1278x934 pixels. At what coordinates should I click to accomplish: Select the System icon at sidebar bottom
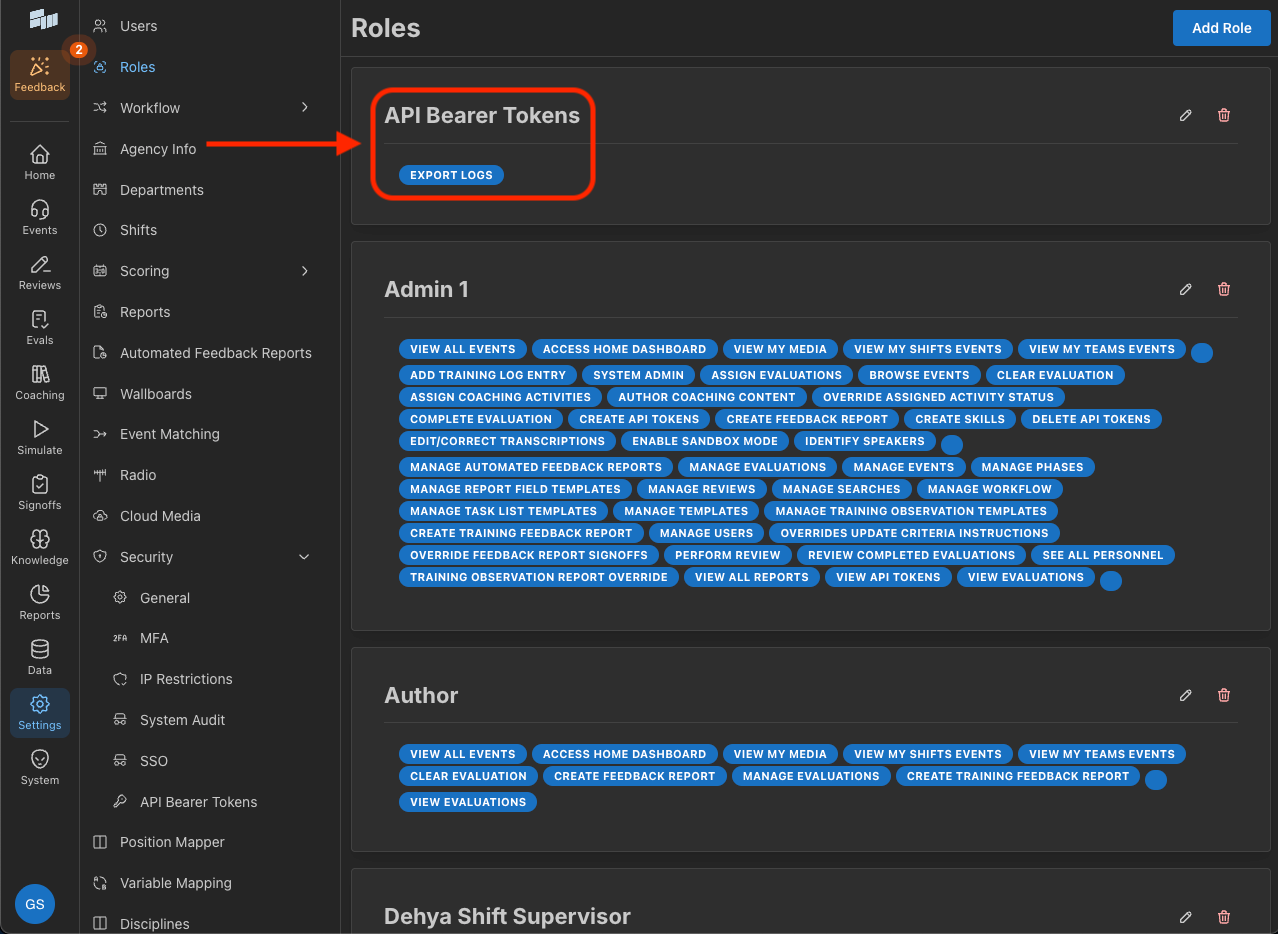point(39,765)
